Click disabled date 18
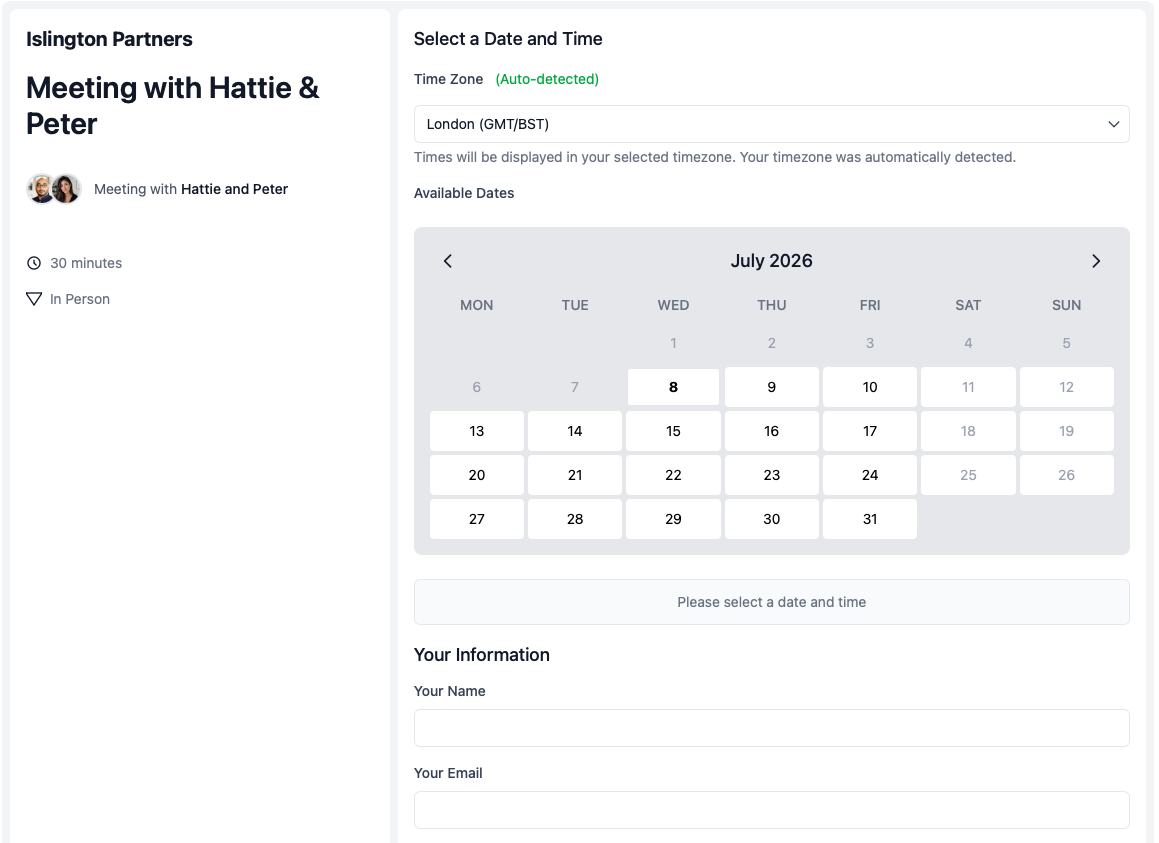This screenshot has height=843, width=1159. tap(968, 431)
